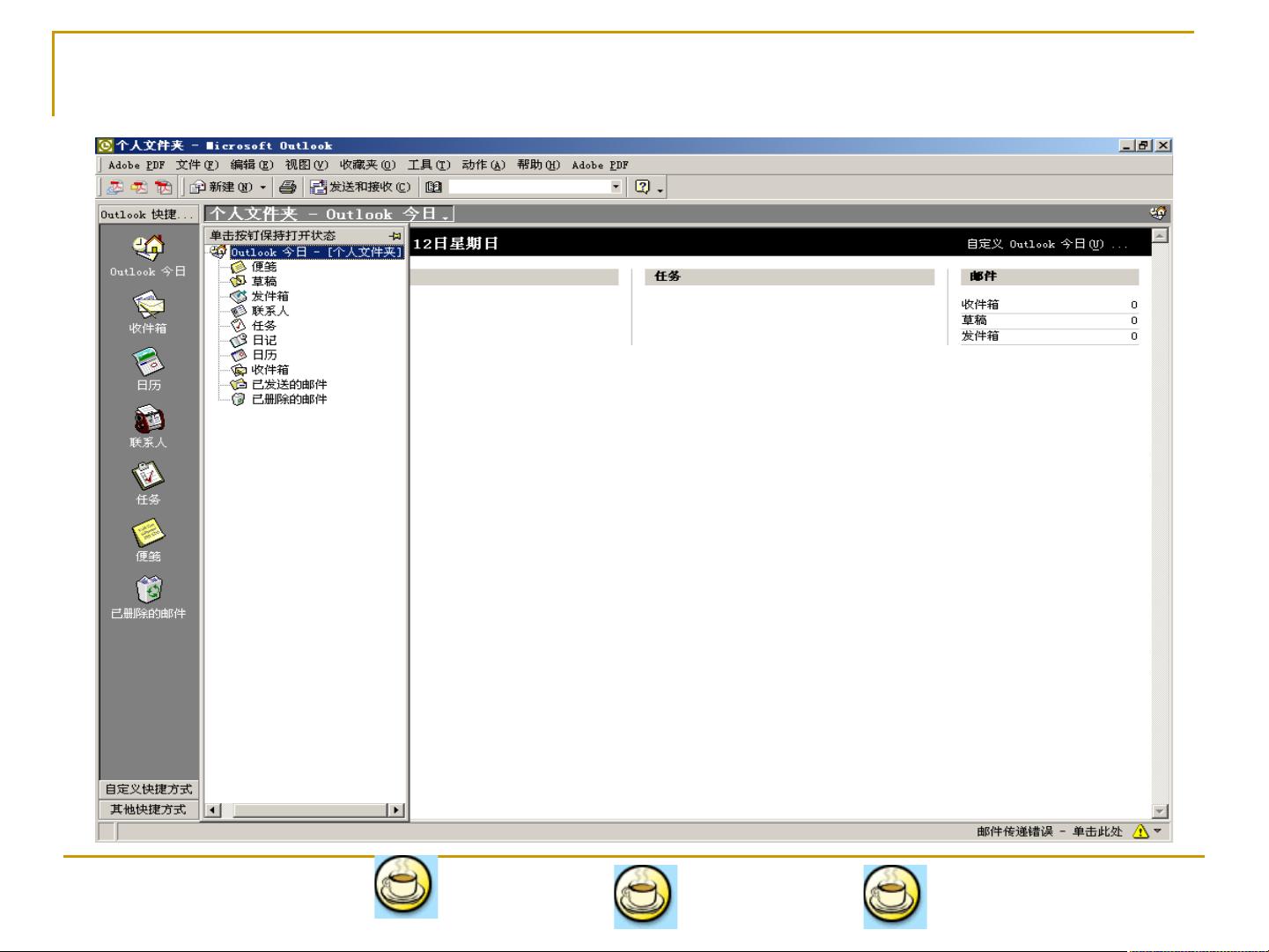Open the 收藏夹(O) menu
1269x952 pixels.
point(368,165)
